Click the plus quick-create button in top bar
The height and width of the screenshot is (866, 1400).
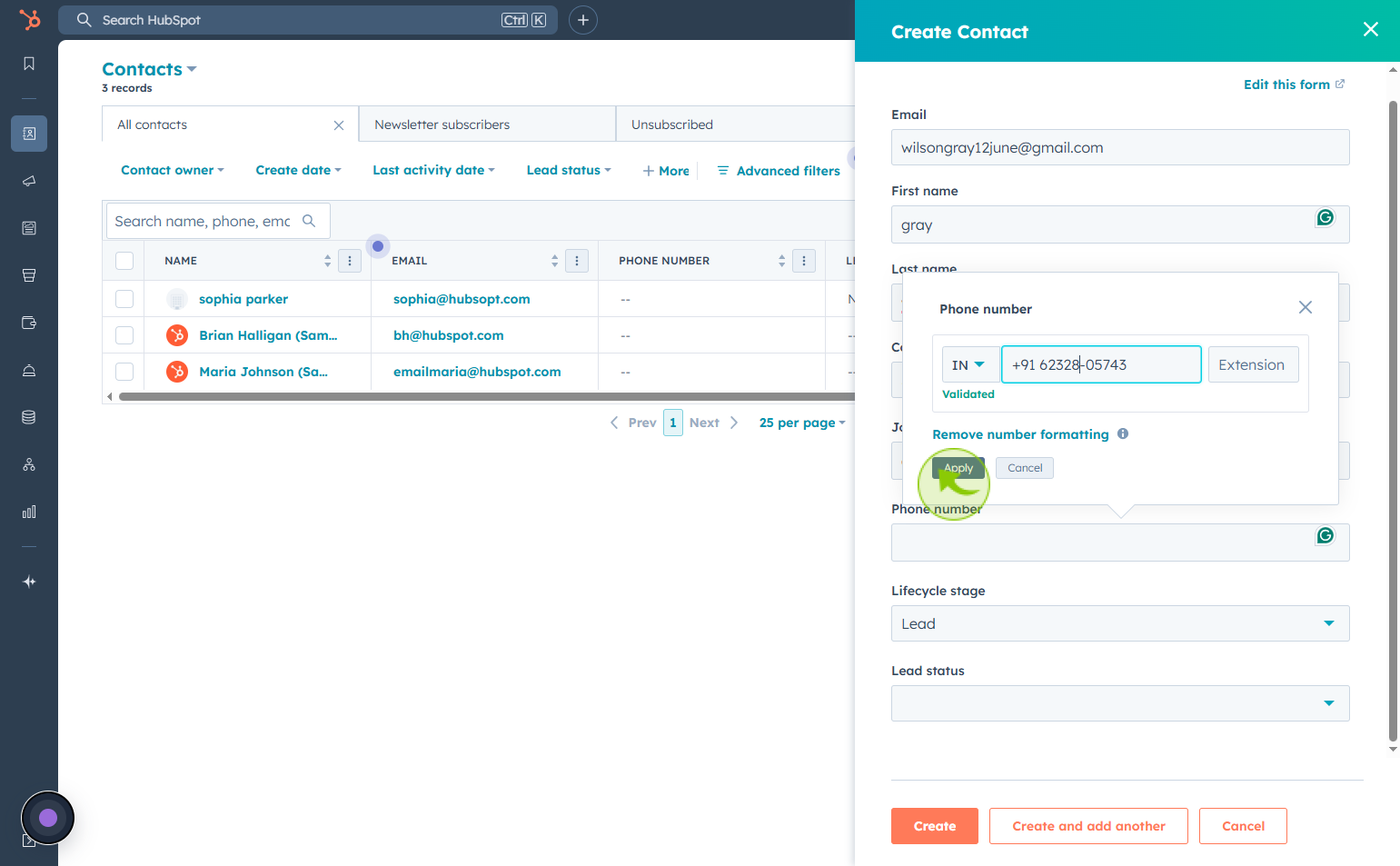[x=583, y=20]
